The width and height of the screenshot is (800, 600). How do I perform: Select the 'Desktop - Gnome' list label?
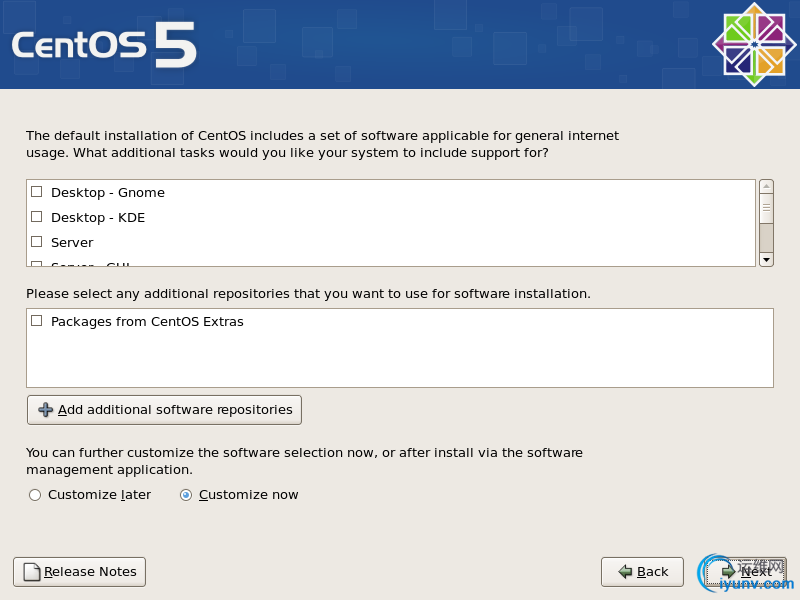[108, 192]
